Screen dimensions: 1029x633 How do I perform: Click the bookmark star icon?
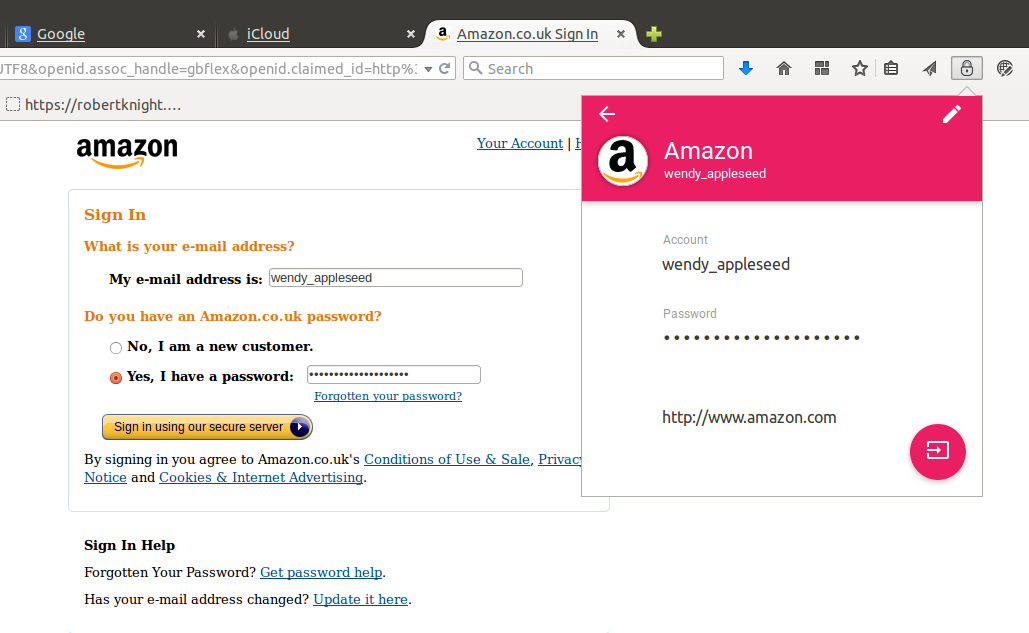point(860,68)
